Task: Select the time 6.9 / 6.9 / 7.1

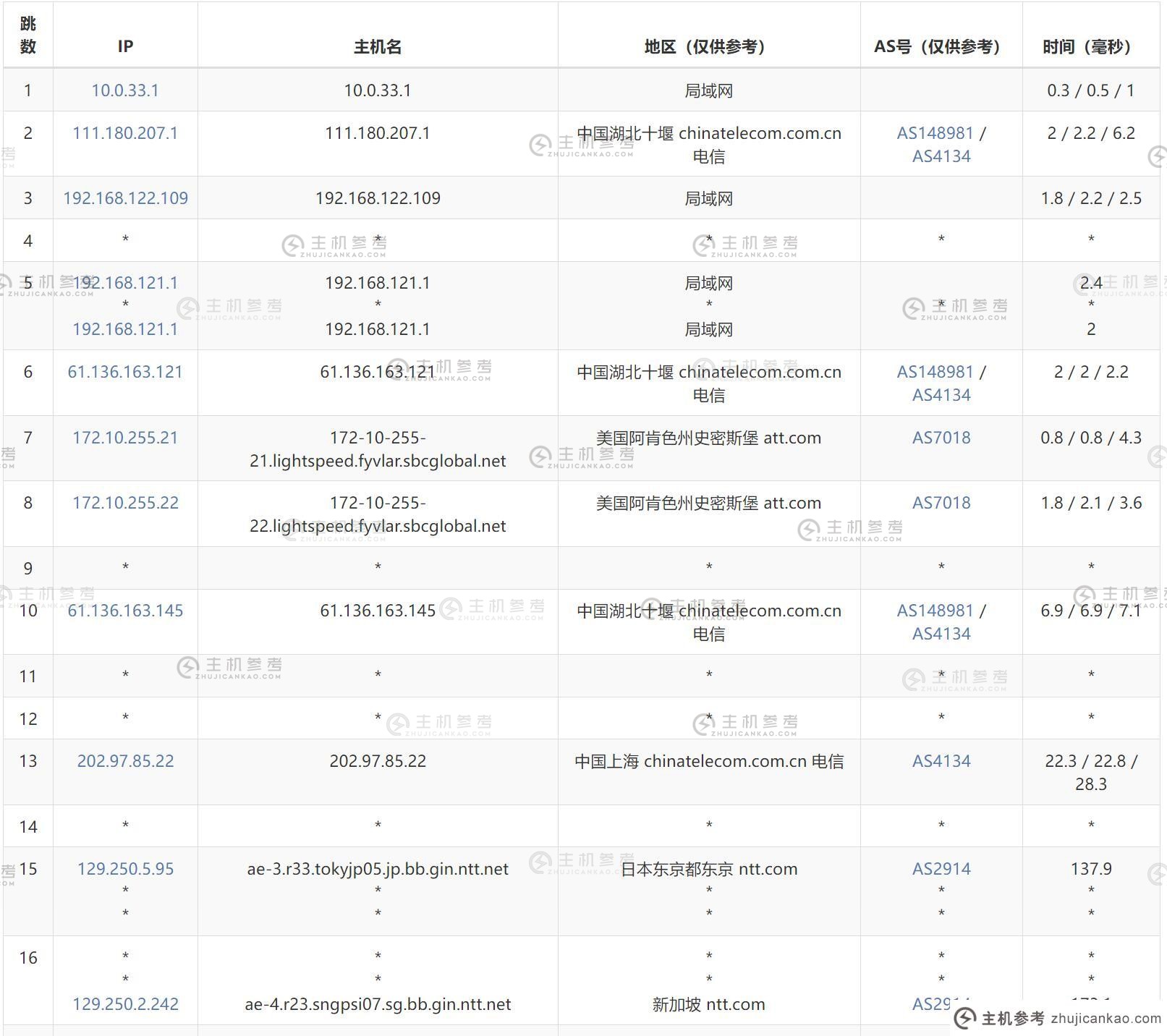Action: click(1091, 611)
